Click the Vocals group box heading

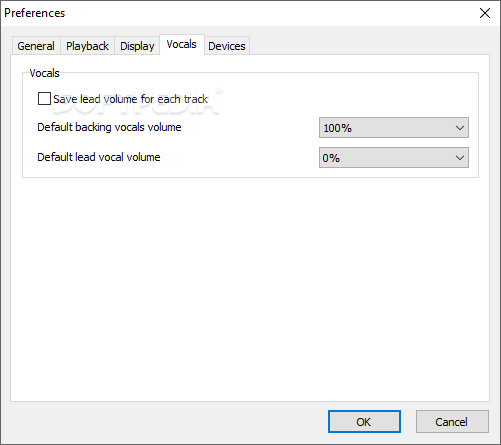(x=44, y=73)
